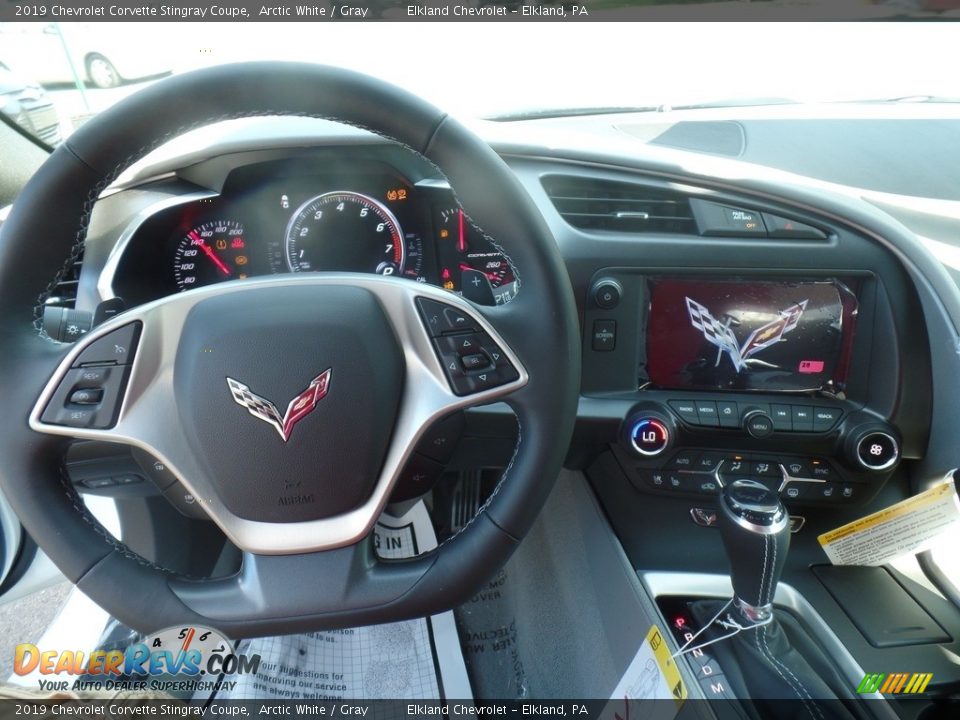Screen dimensions: 960x720
Task: Flick the SCREEN rocker switch upward
Action: 604,331
